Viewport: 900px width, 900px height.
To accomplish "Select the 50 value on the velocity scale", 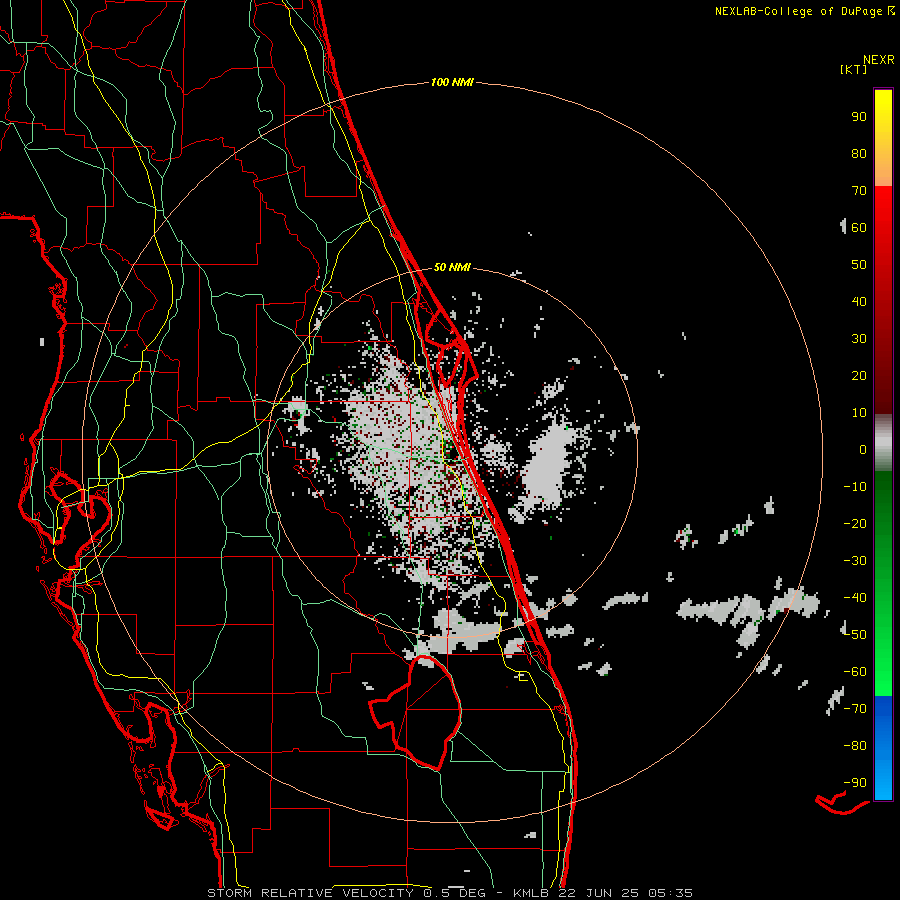I will pos(859,265).
